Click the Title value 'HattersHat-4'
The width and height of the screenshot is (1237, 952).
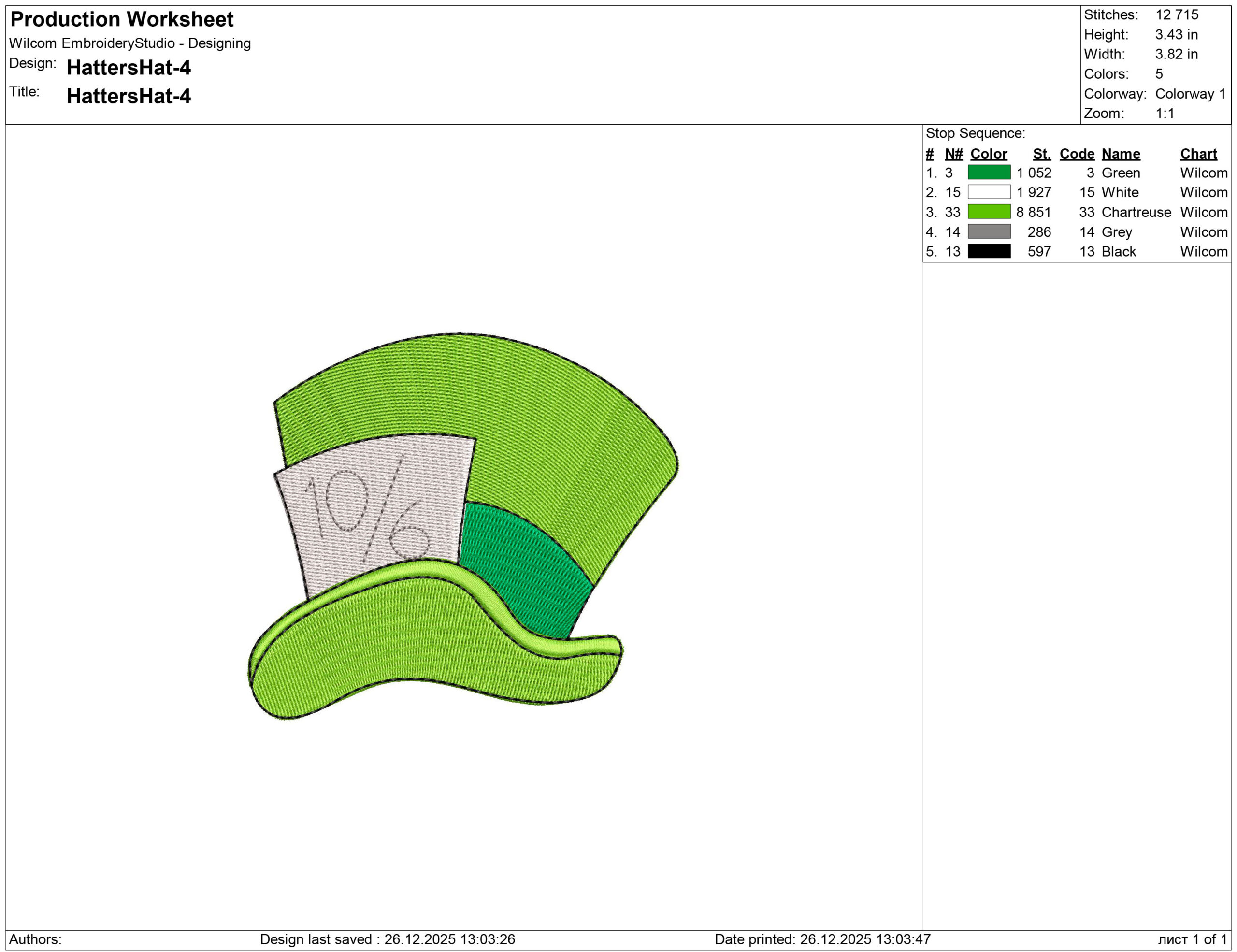129,96
